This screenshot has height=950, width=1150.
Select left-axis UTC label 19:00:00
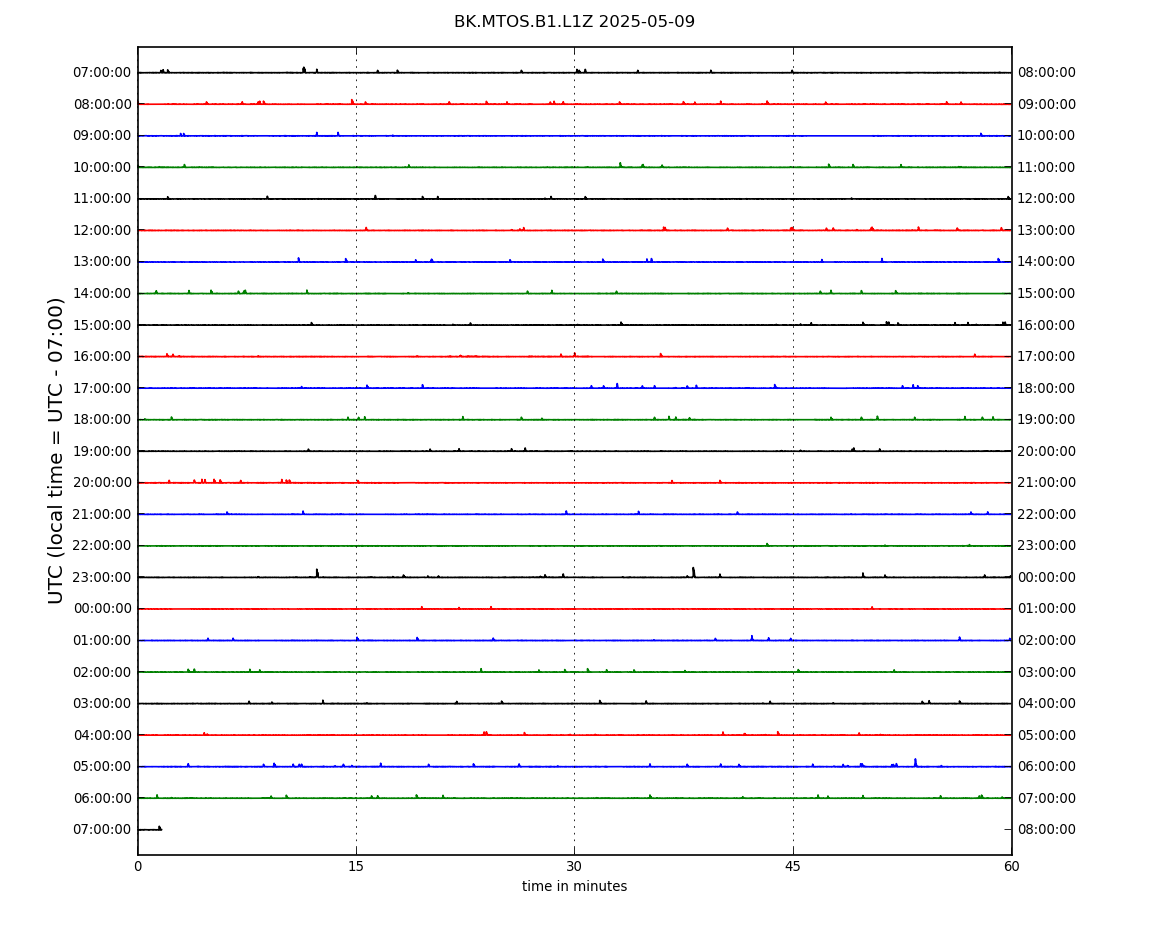click(102, 451)
